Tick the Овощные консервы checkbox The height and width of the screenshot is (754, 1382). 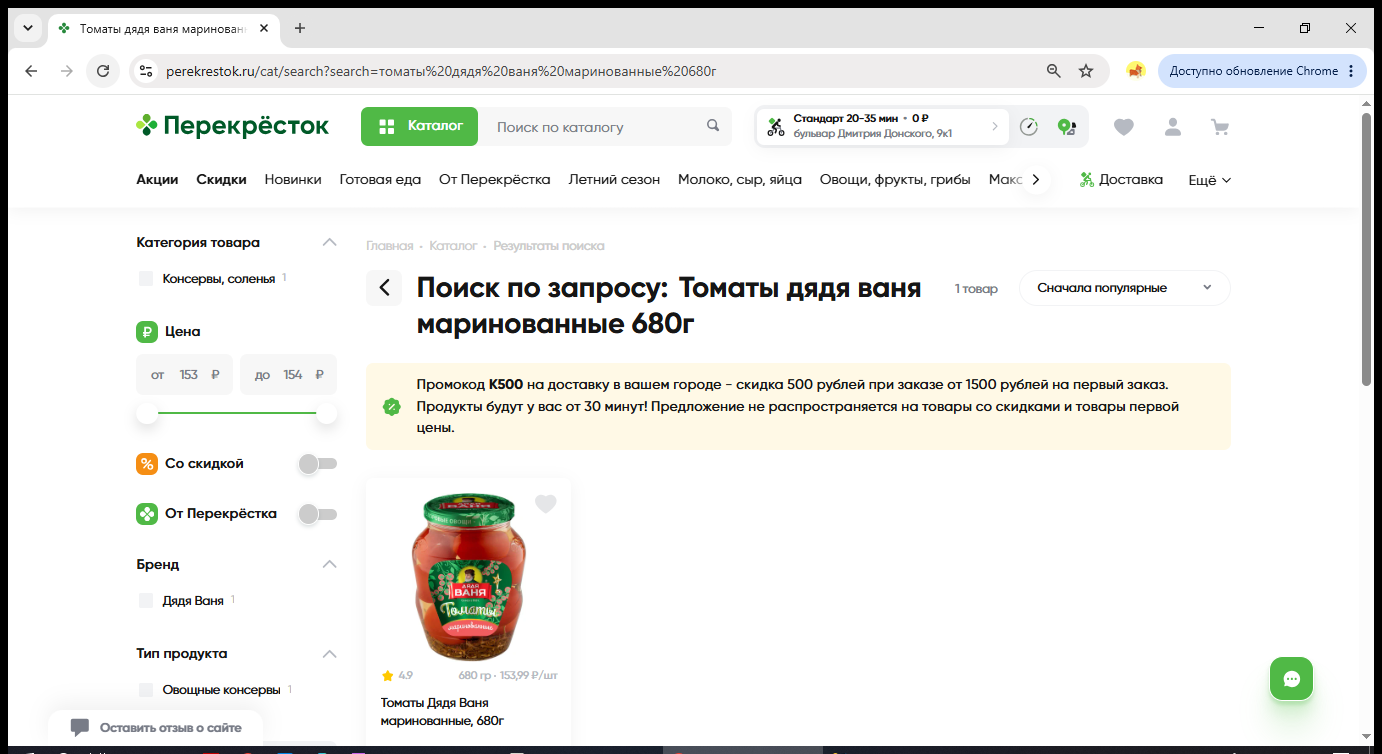[x=146, y=689]
